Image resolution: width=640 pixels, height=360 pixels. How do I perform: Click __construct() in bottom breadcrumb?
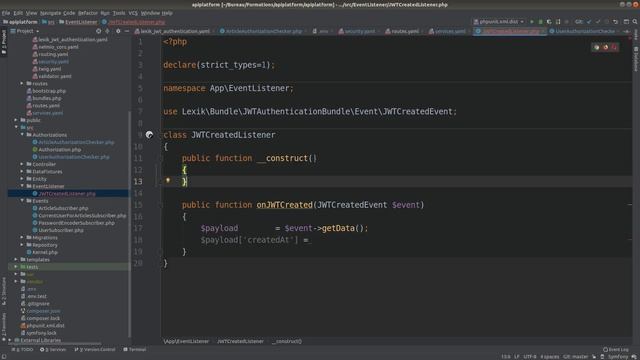pyautogui.click(x=288, y=341)
